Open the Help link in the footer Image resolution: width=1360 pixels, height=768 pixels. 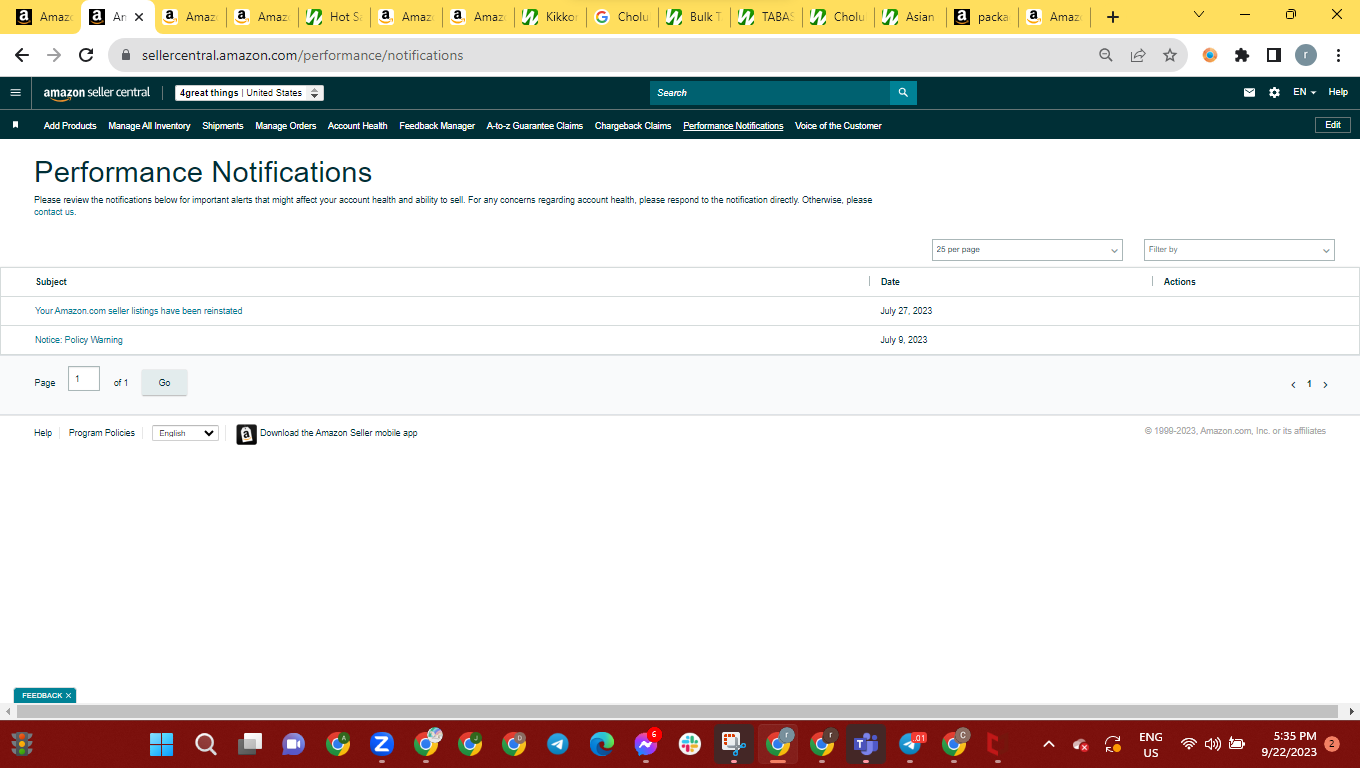pyautogui.click(x=43, y=434)
